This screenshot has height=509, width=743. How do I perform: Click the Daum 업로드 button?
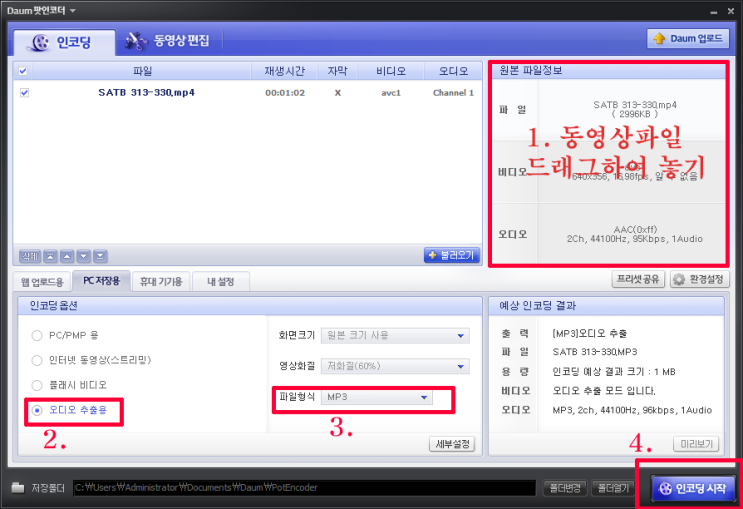688,39
